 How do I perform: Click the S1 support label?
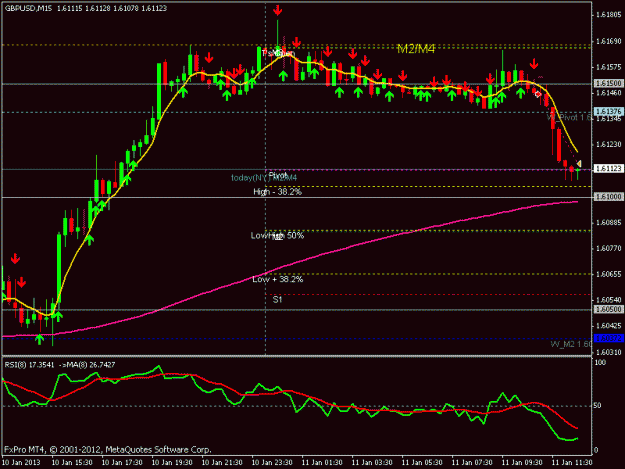(277, 299)
